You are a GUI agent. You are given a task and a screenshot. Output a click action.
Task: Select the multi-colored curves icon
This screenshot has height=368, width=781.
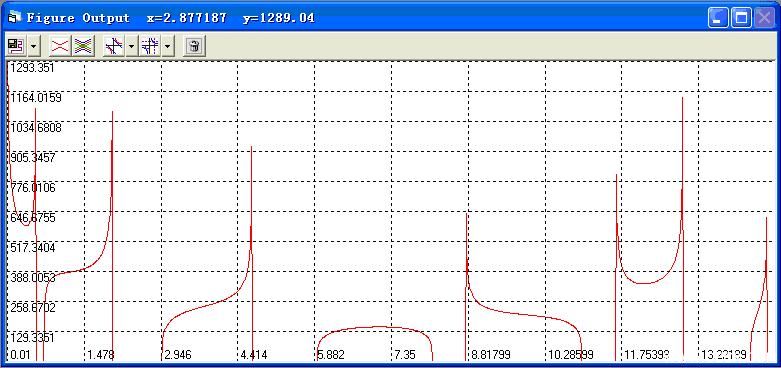pyautogui.click(x=84, y=46)
